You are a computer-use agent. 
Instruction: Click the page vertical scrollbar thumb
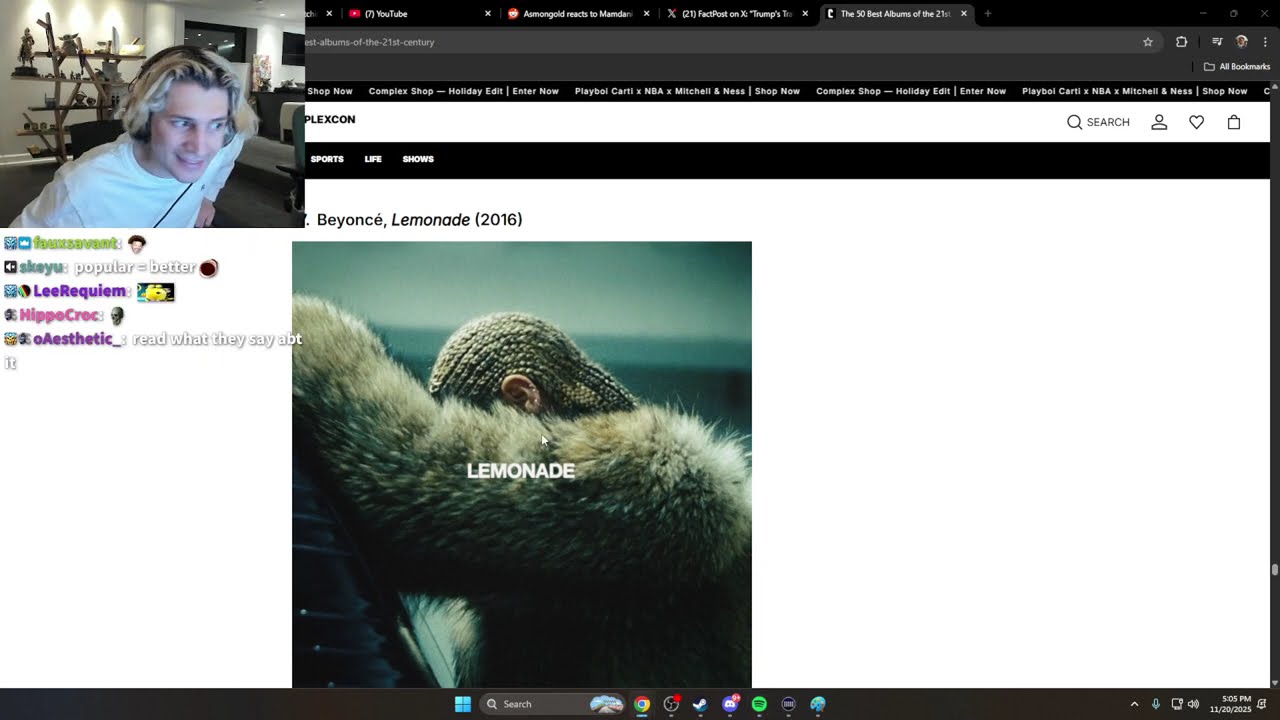click(1275, 570)
